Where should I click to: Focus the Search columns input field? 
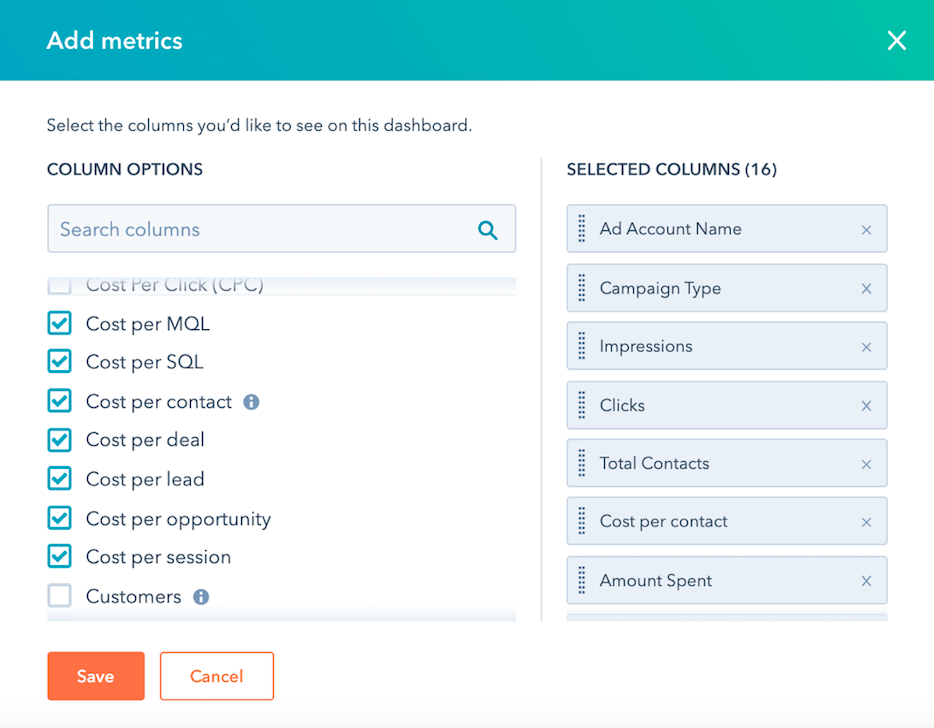(x=260, y=230)
